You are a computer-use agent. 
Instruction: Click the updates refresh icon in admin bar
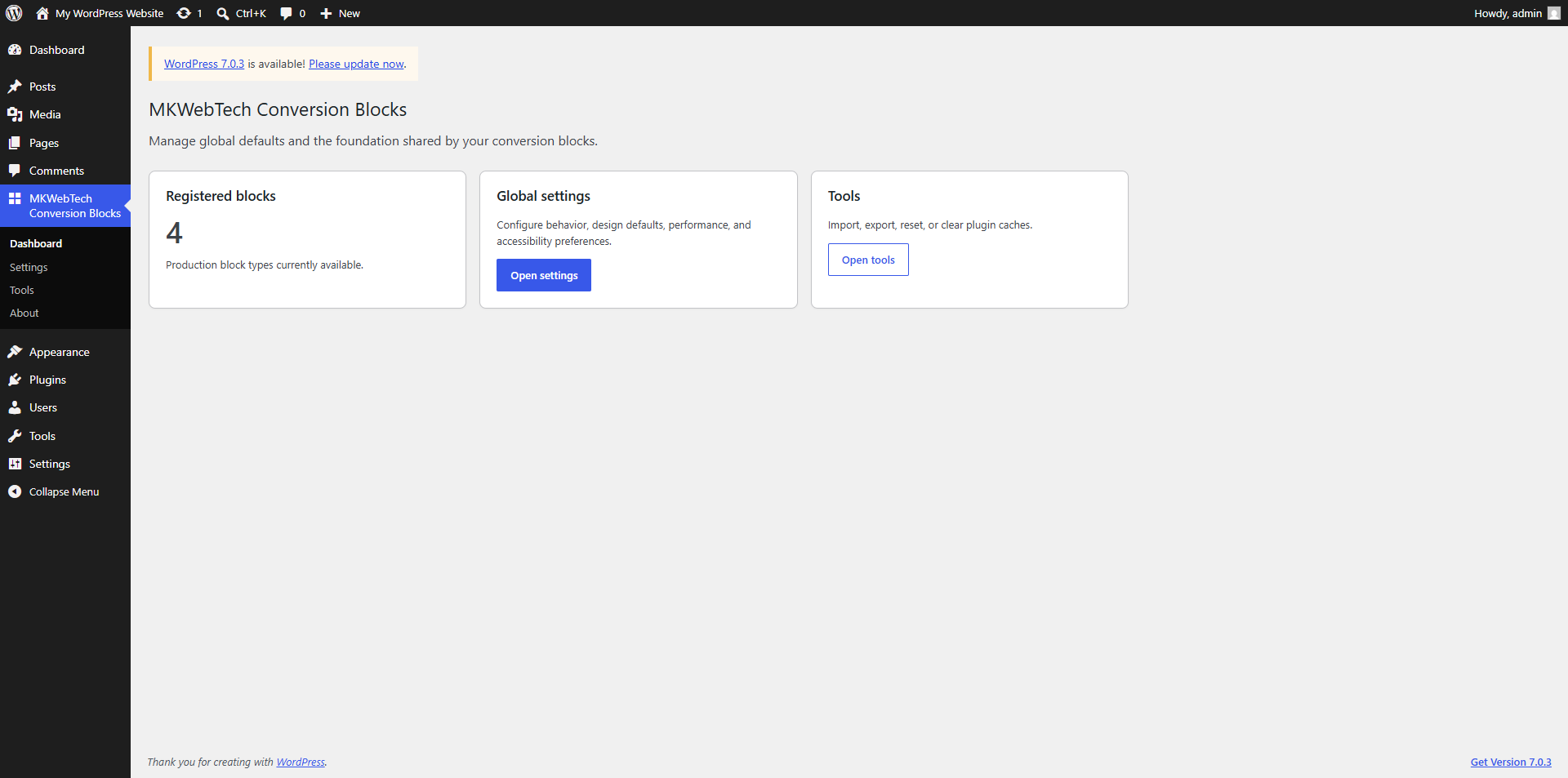point(184,13)
